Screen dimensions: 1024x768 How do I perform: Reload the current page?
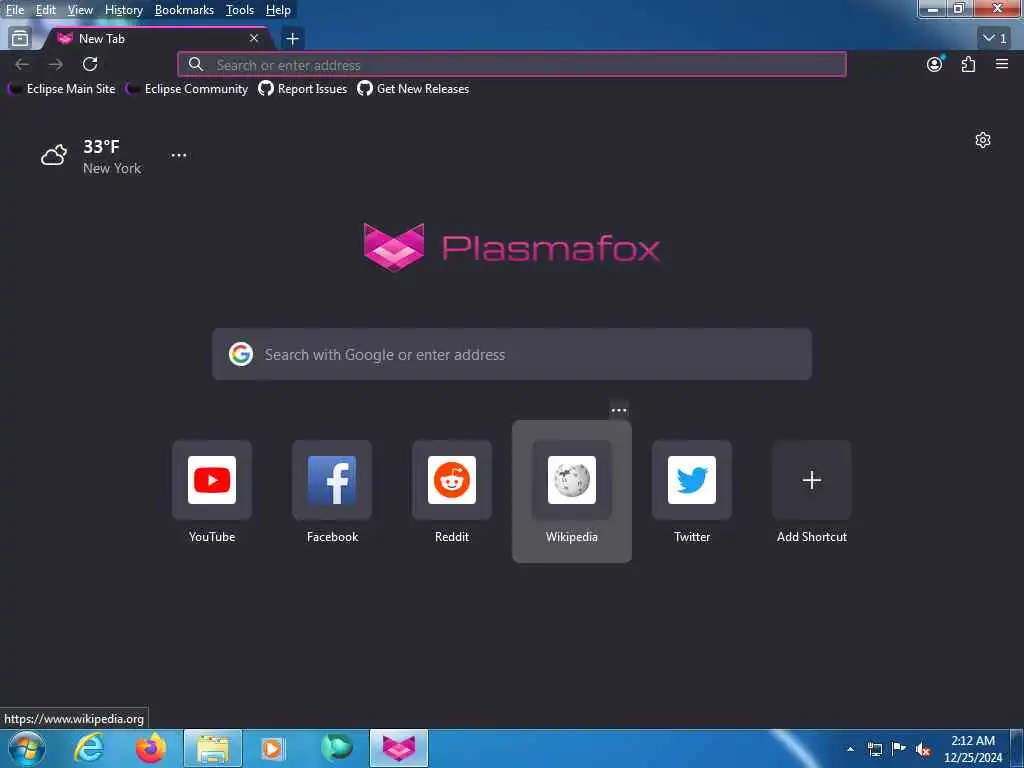90,64
